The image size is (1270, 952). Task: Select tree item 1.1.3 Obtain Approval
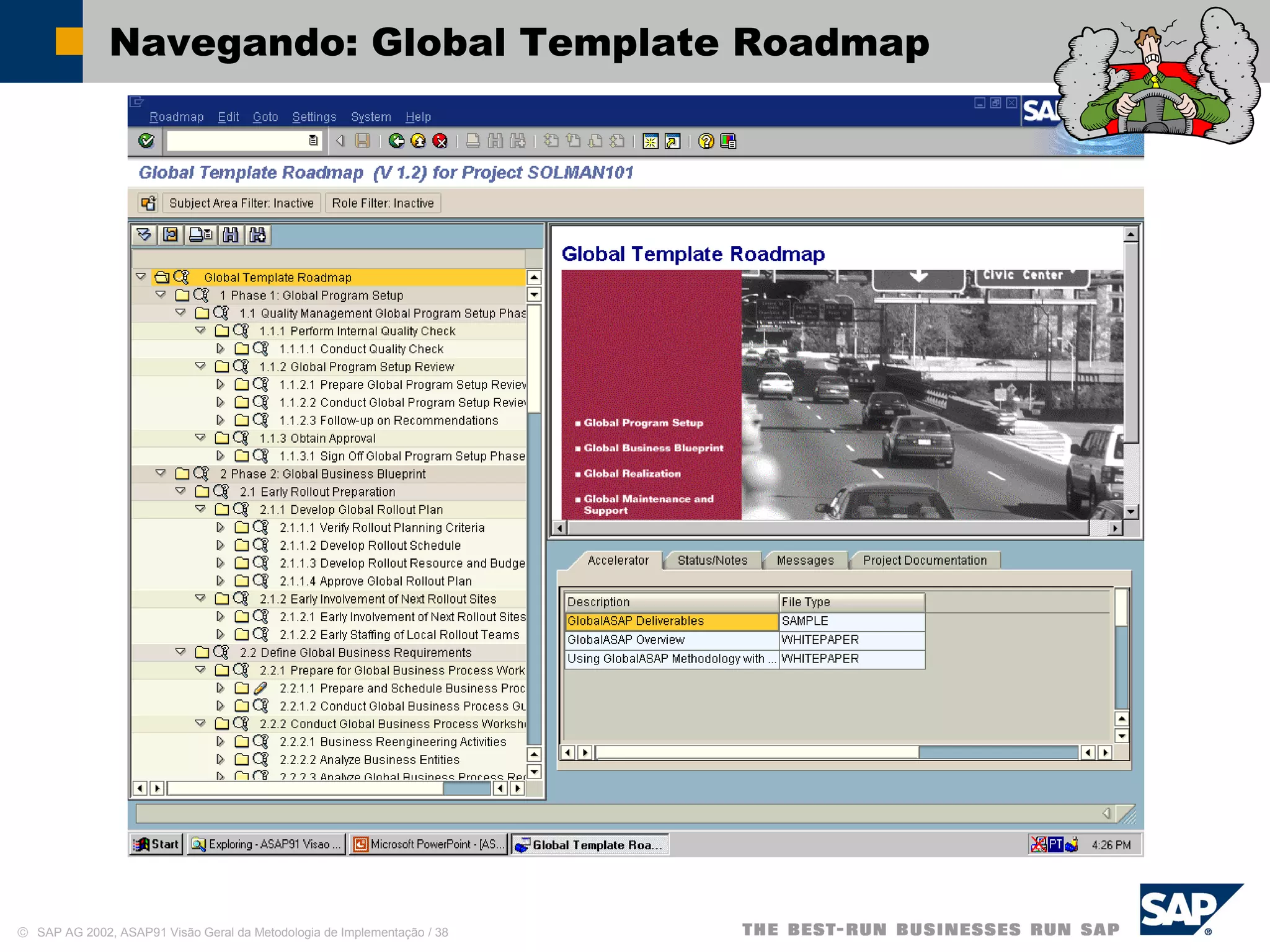[317, 438]
